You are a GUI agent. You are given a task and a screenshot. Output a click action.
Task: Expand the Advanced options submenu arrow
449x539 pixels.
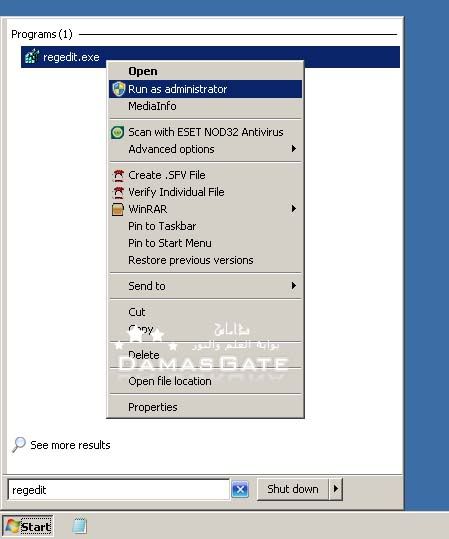click(294, 149)
